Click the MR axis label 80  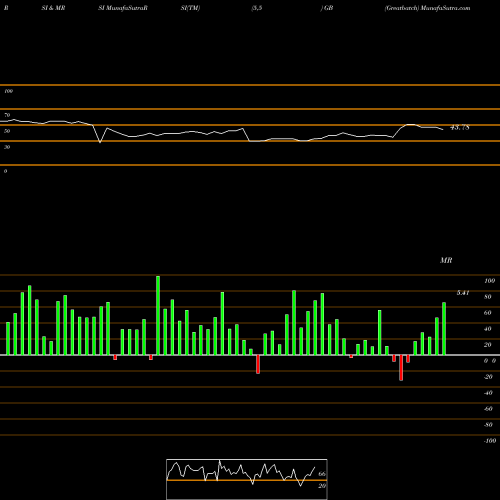pyautogui.click(x=488, y=297)
